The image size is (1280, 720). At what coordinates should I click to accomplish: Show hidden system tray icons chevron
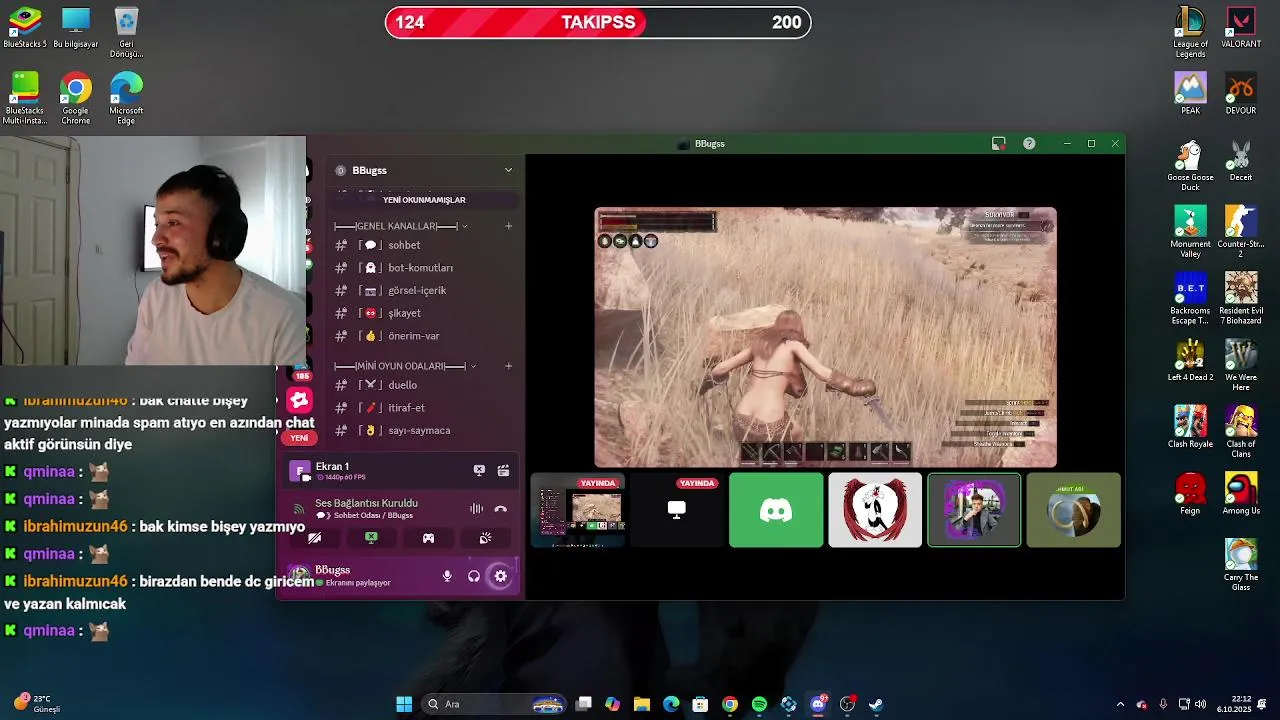1120,704
